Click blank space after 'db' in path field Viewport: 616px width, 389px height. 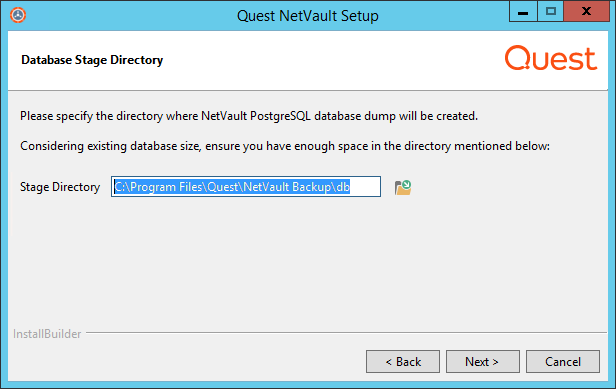[x=365, y=187]
